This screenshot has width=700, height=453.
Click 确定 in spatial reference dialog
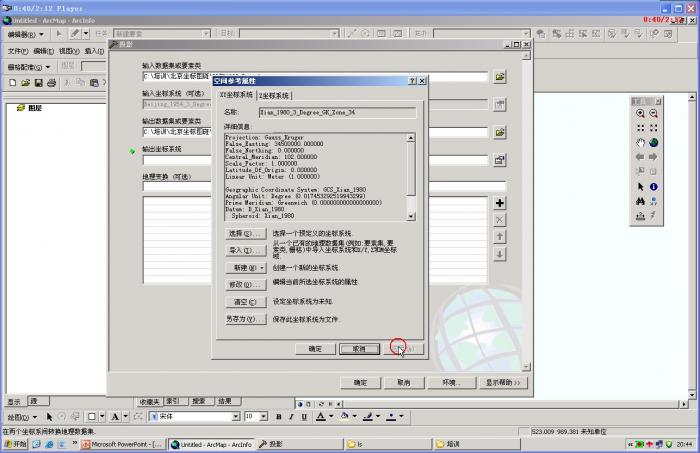(315, 349)
